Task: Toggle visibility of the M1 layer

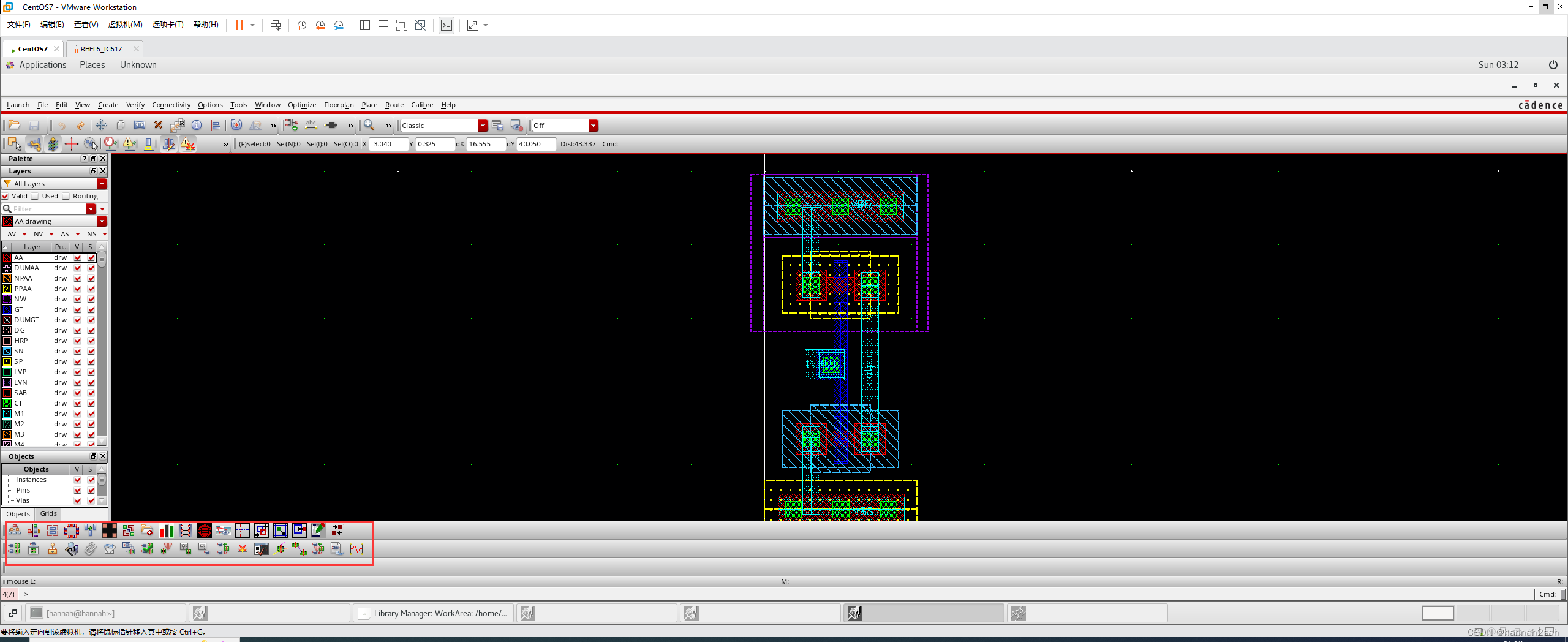Action: (77, 414)
